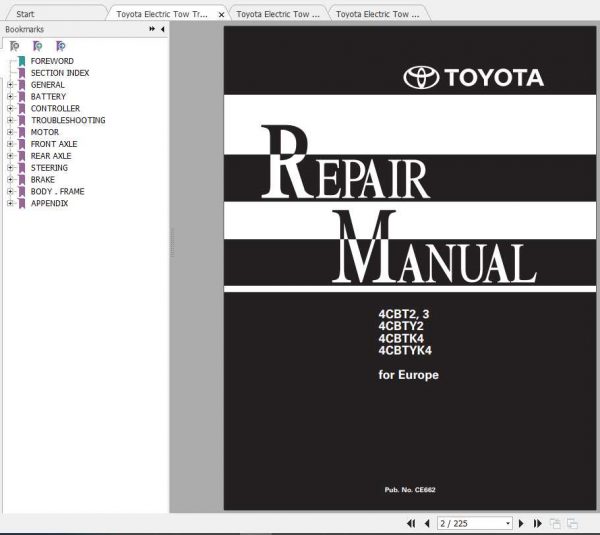Expand the CONTROLLER bookmark
Screen dimensions: 600x535
click(10, 108)
